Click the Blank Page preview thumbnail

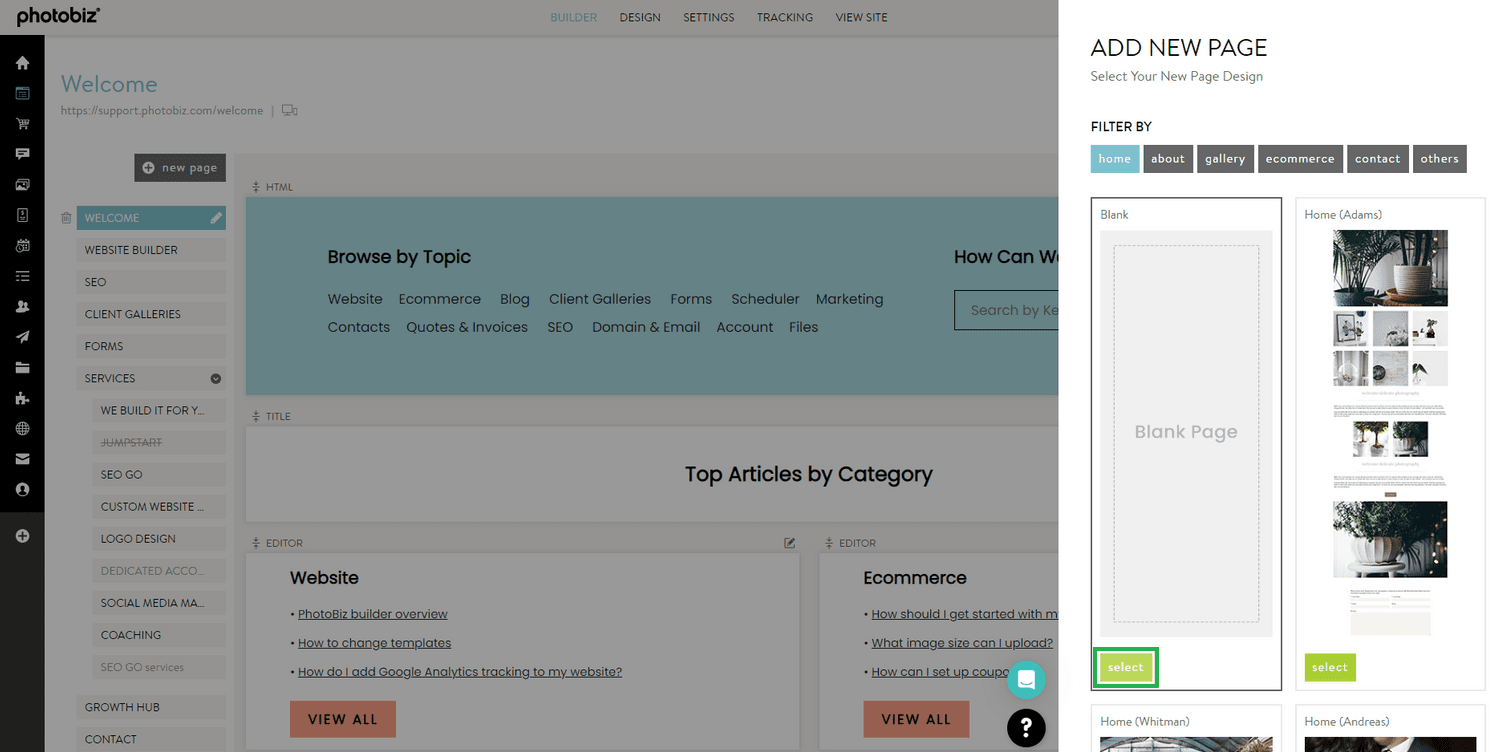point(1186,433)
